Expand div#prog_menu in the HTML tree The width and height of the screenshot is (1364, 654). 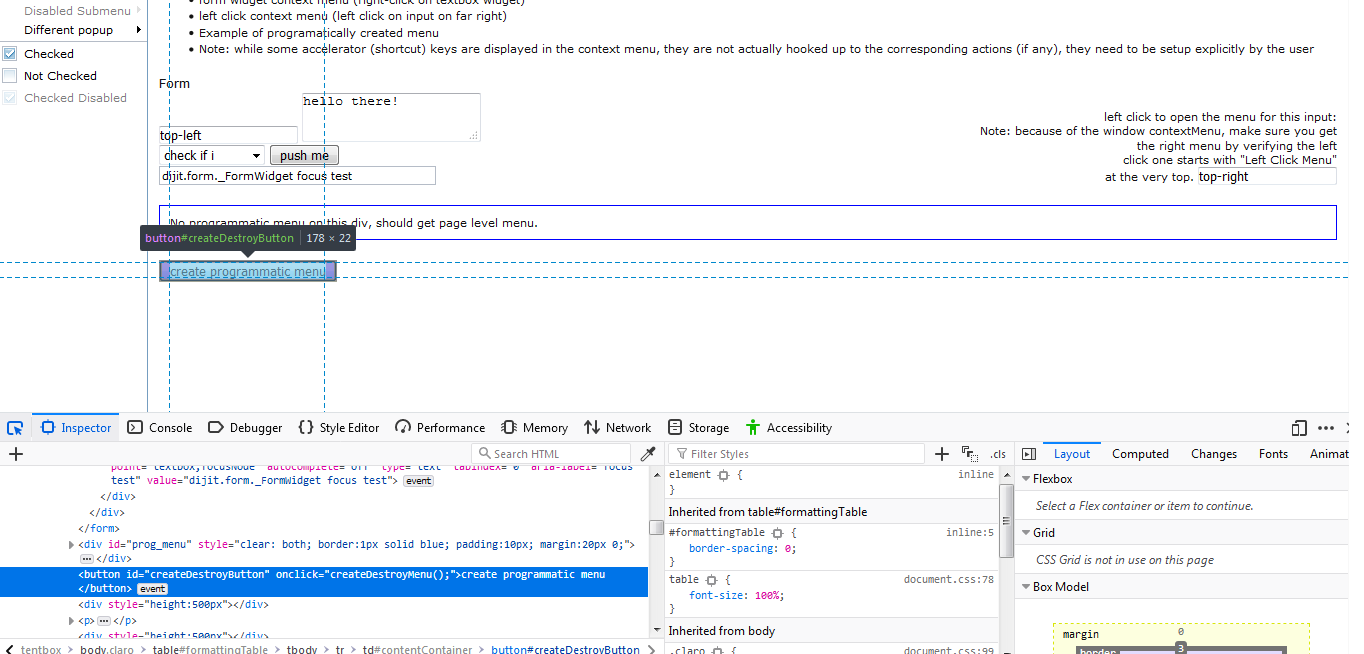[x=72, y=543]
